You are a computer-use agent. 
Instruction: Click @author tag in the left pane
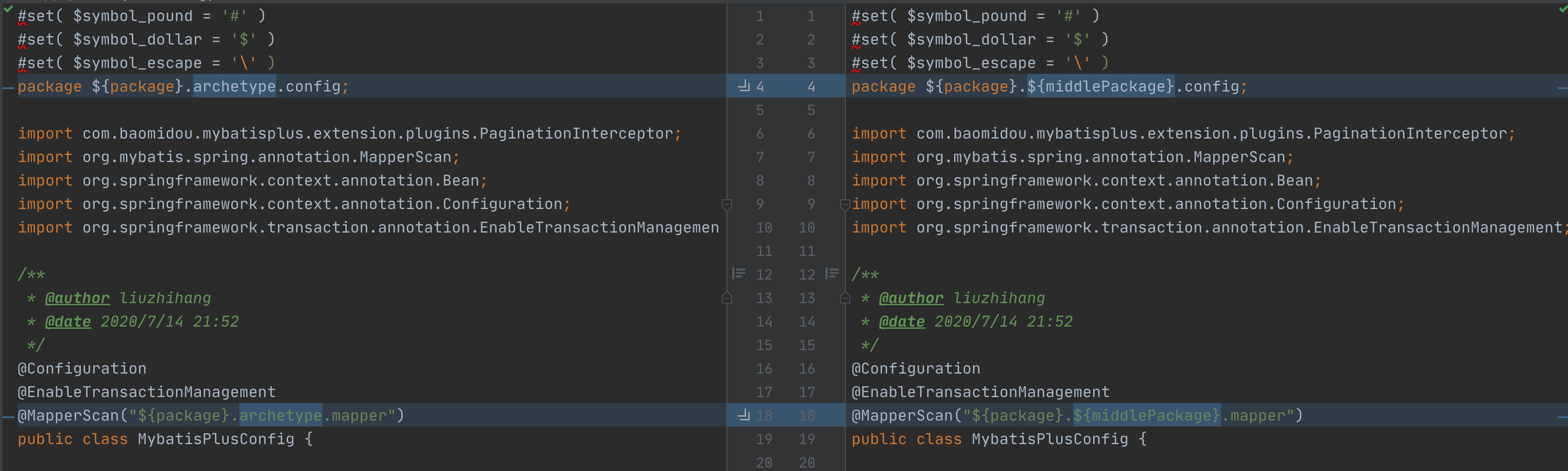(77, 298)
